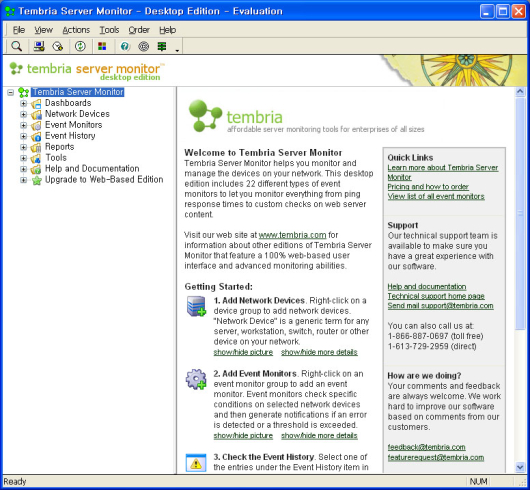The image size is (530, 490).
Task: Open the View menu
Action: pyautogui.click(x=44, y=30)
